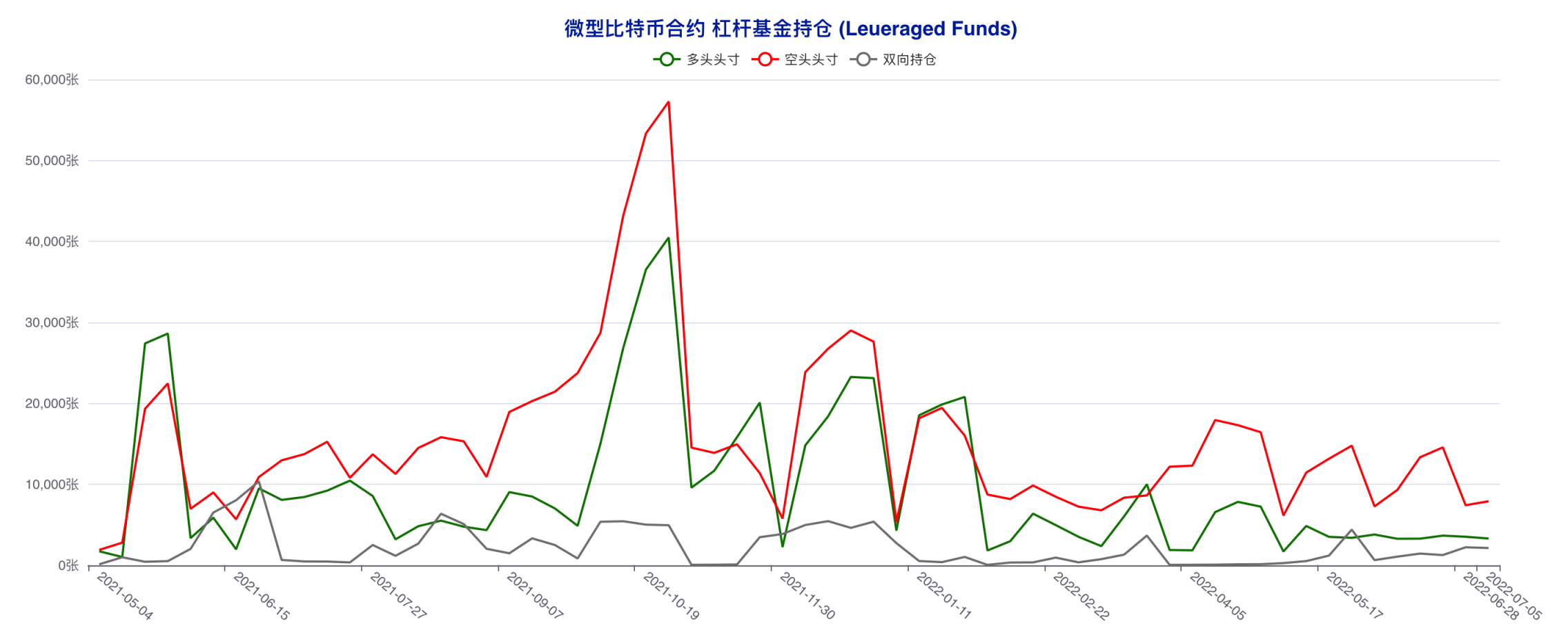
Task: Click the 2021-07-27 date label
Action: point(398,596)
